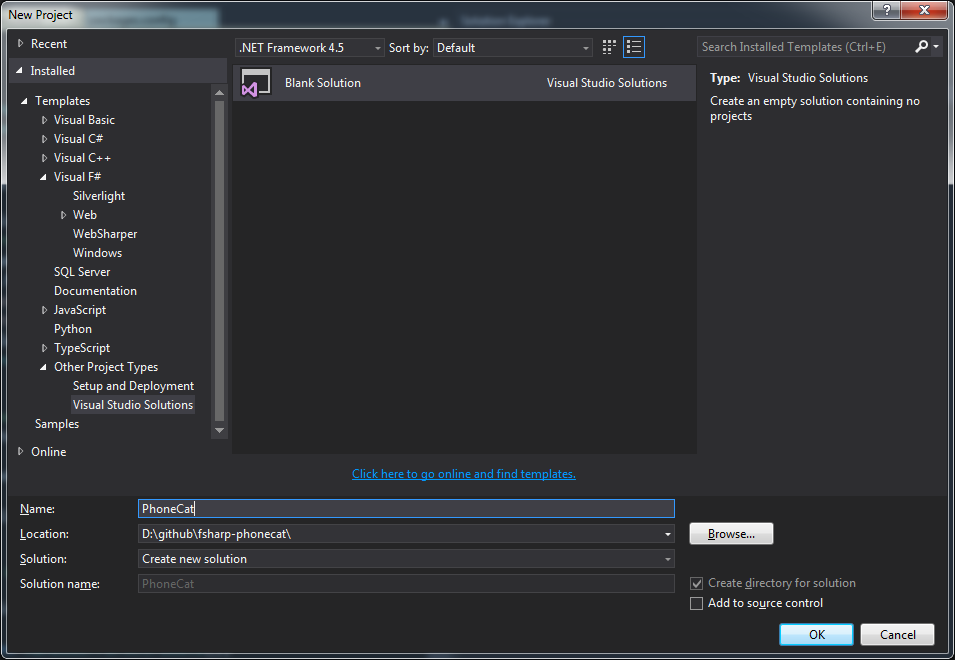This screenshot has height=660, width=955.
Task: Select the Samples node
Action: point(57,424)
